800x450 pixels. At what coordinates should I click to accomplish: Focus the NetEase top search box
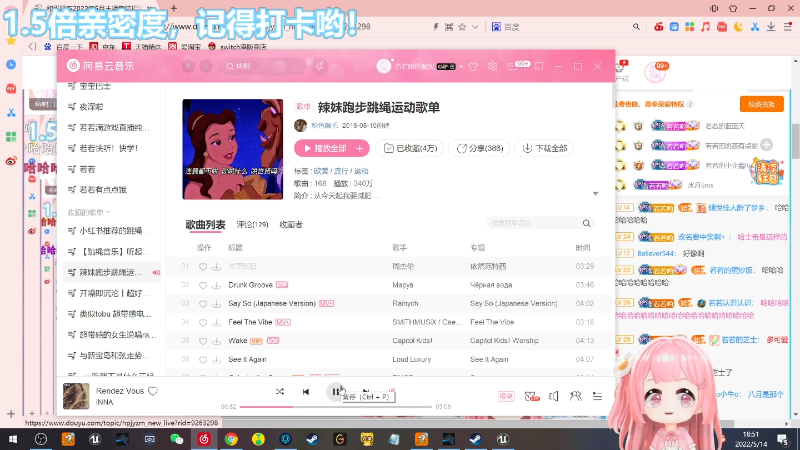pos(265,66)
